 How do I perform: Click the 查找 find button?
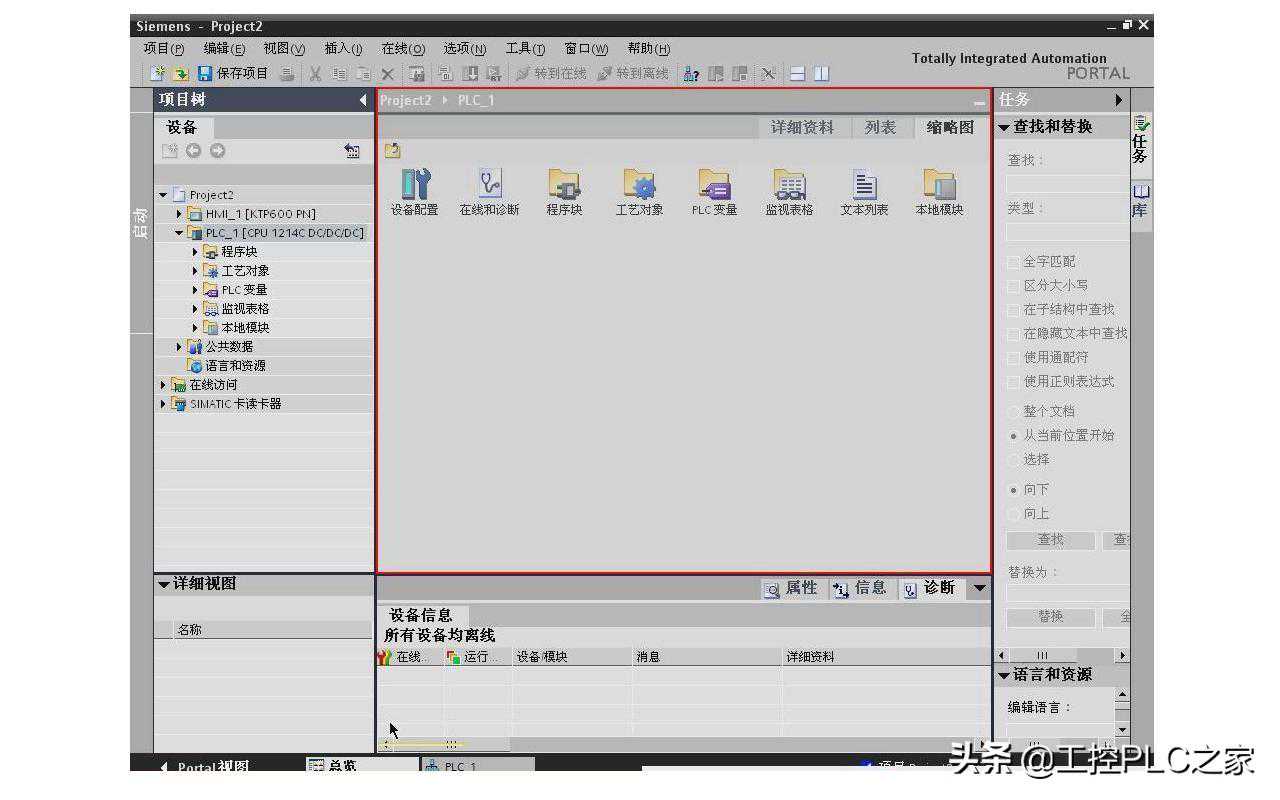coord(1050,540)
